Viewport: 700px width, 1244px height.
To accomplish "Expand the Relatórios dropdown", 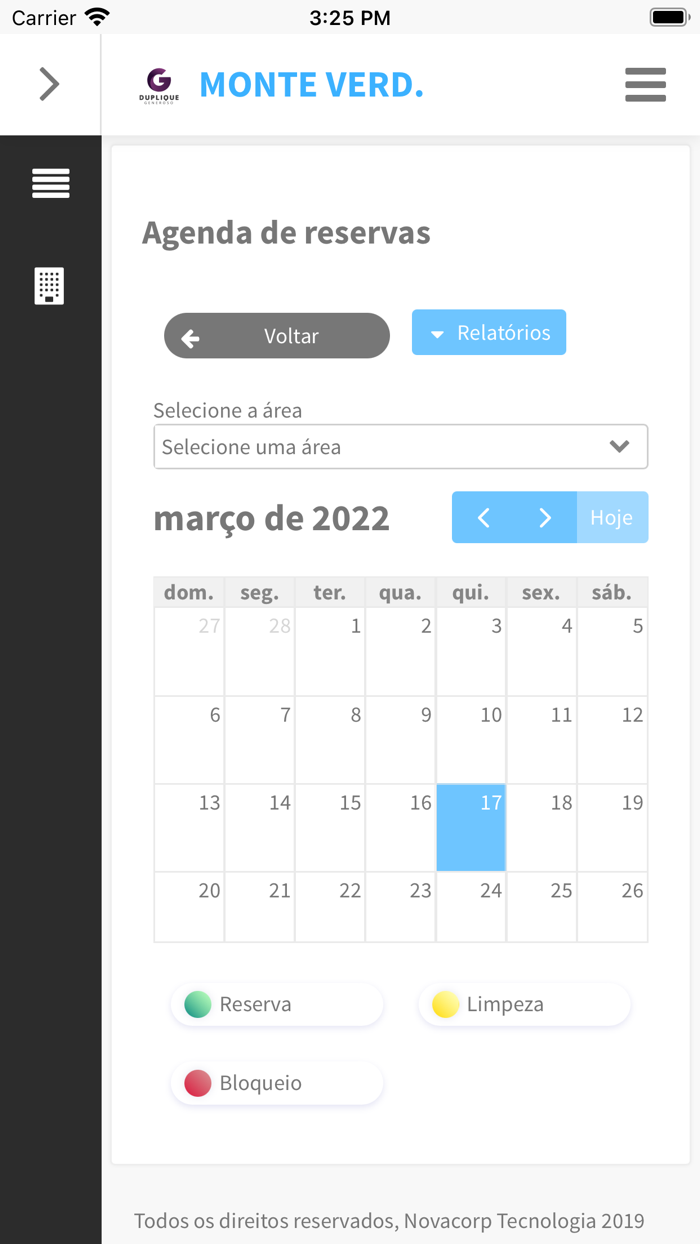I will point(488,332).
